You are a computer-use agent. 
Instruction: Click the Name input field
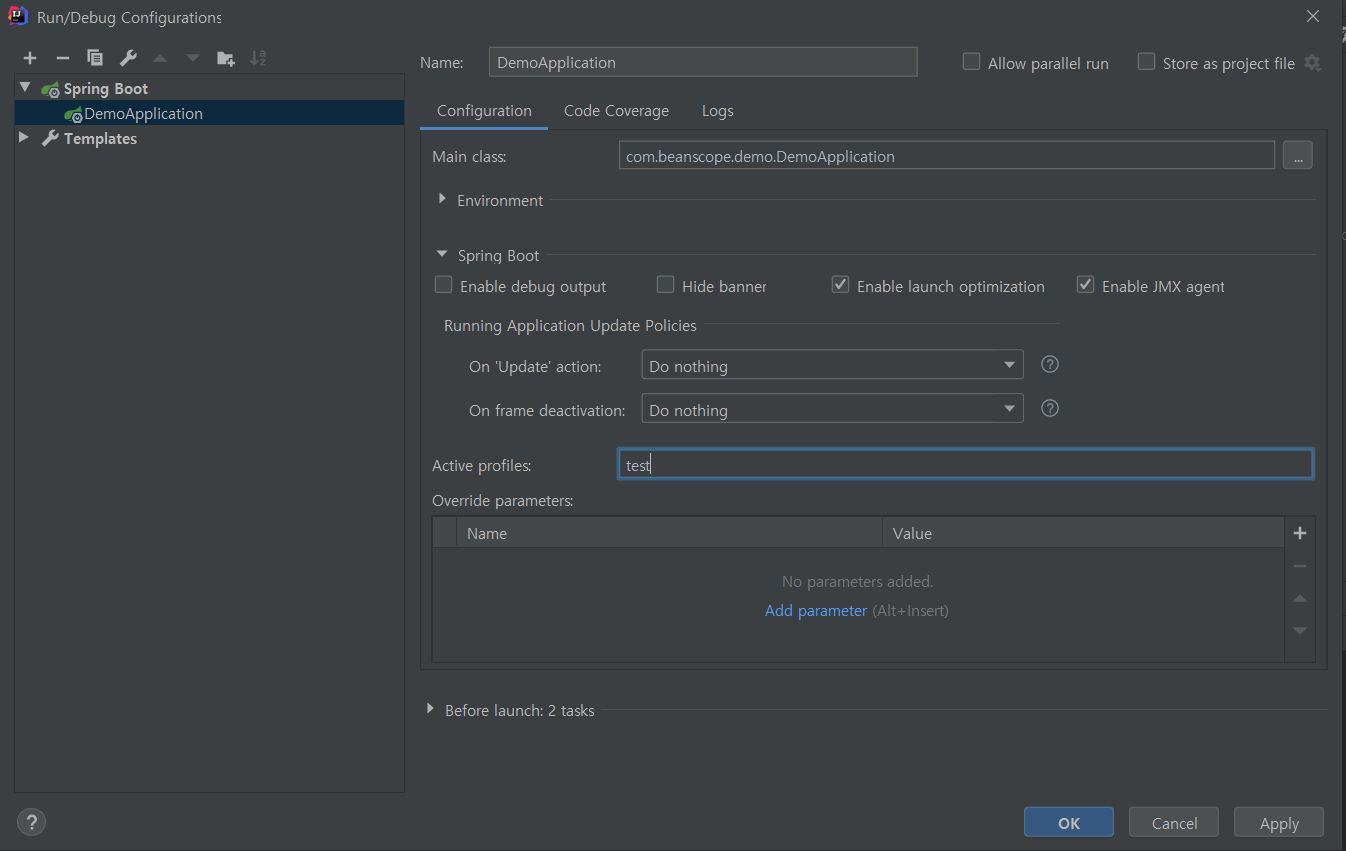point(703,62)
